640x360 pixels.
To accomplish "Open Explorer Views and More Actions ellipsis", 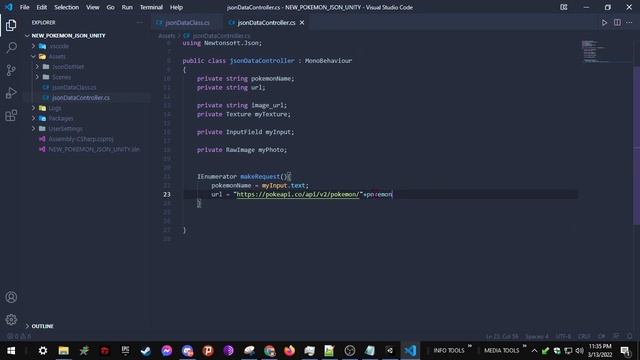I will tap(140, 22).
